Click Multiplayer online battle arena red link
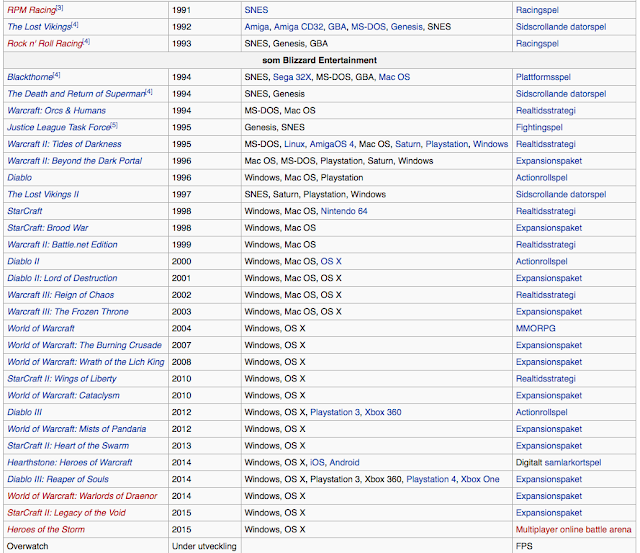This screenshot has width=640, height=553. (x=573, y=529)
